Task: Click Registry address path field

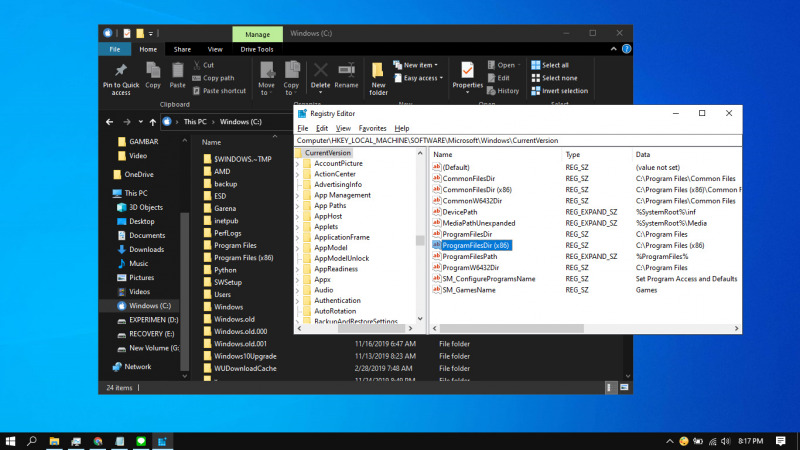Action: pos(518,141)
